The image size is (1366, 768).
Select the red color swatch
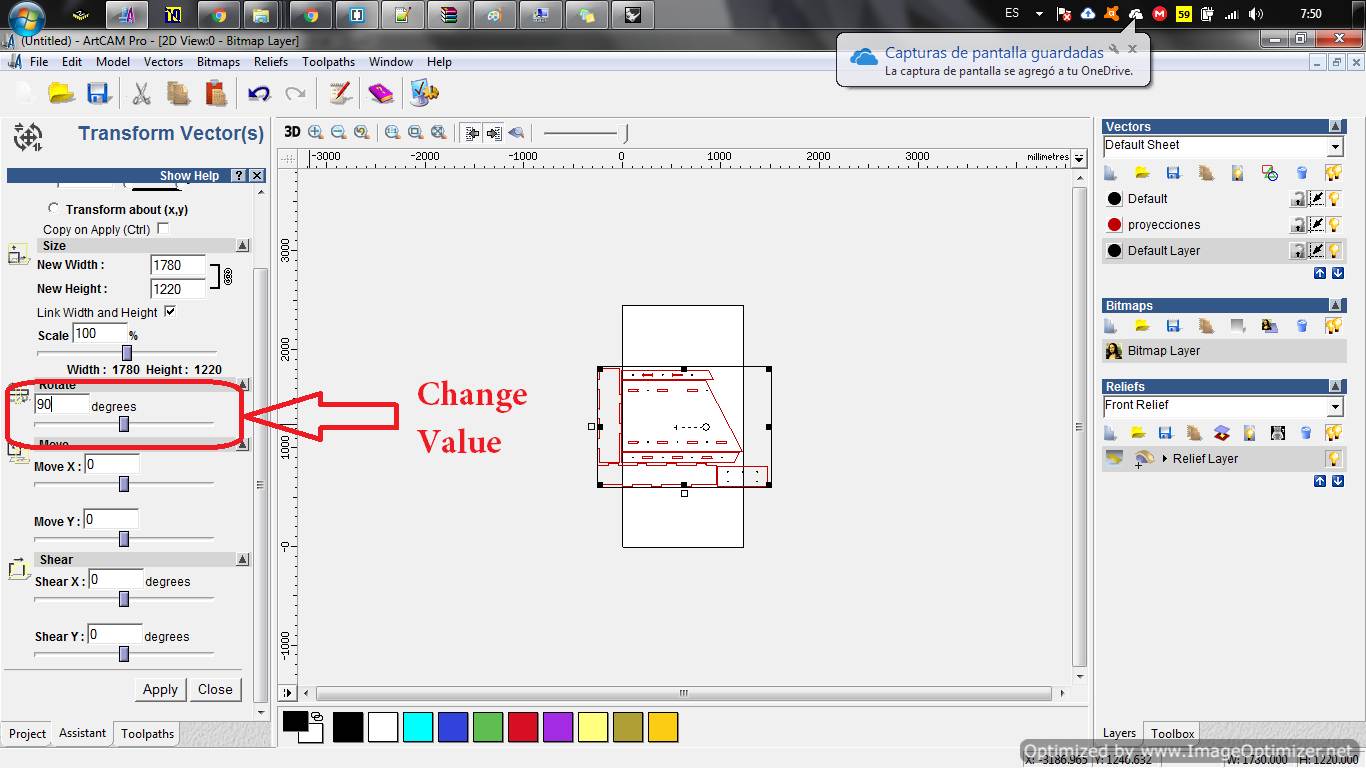pyautogui.click(x=523, y=727)
